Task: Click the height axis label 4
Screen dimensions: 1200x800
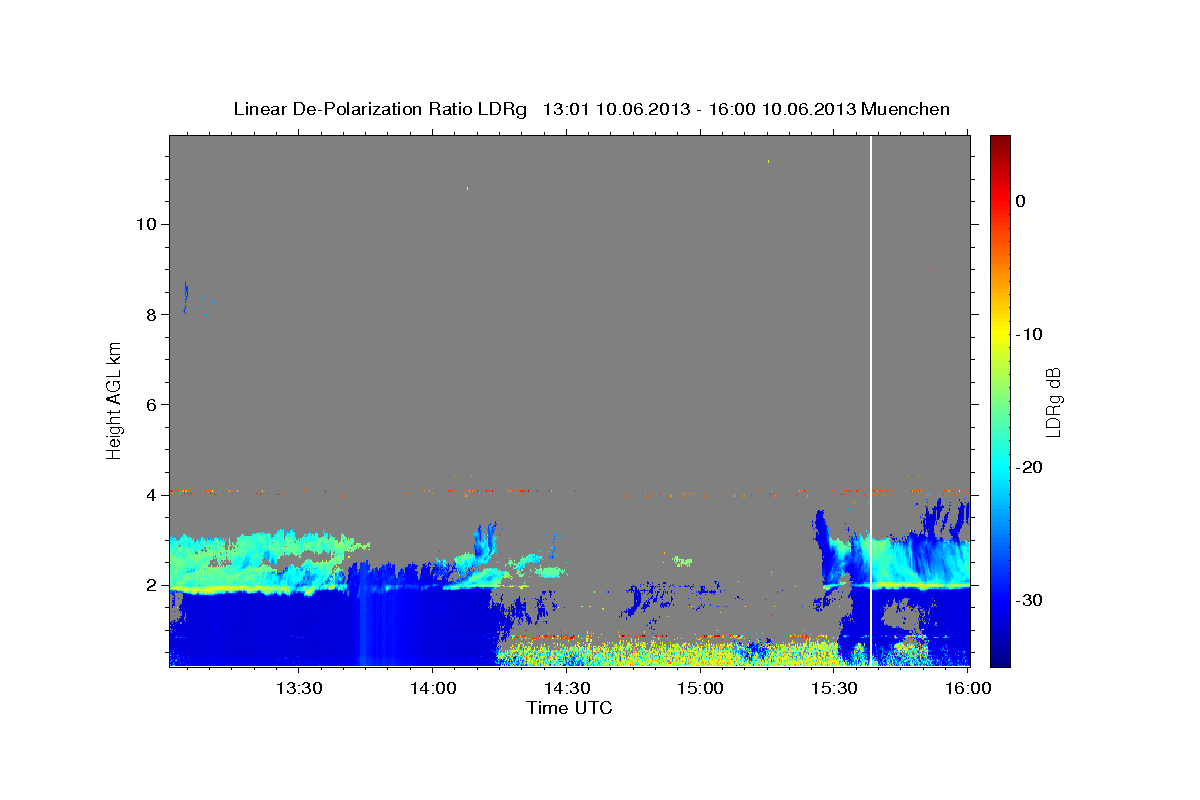Action: (149, 495)
